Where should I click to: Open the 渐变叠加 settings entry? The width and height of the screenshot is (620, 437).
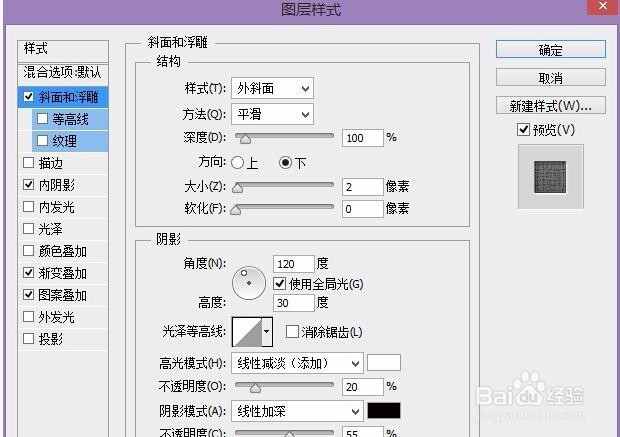(x=62, y=273)
